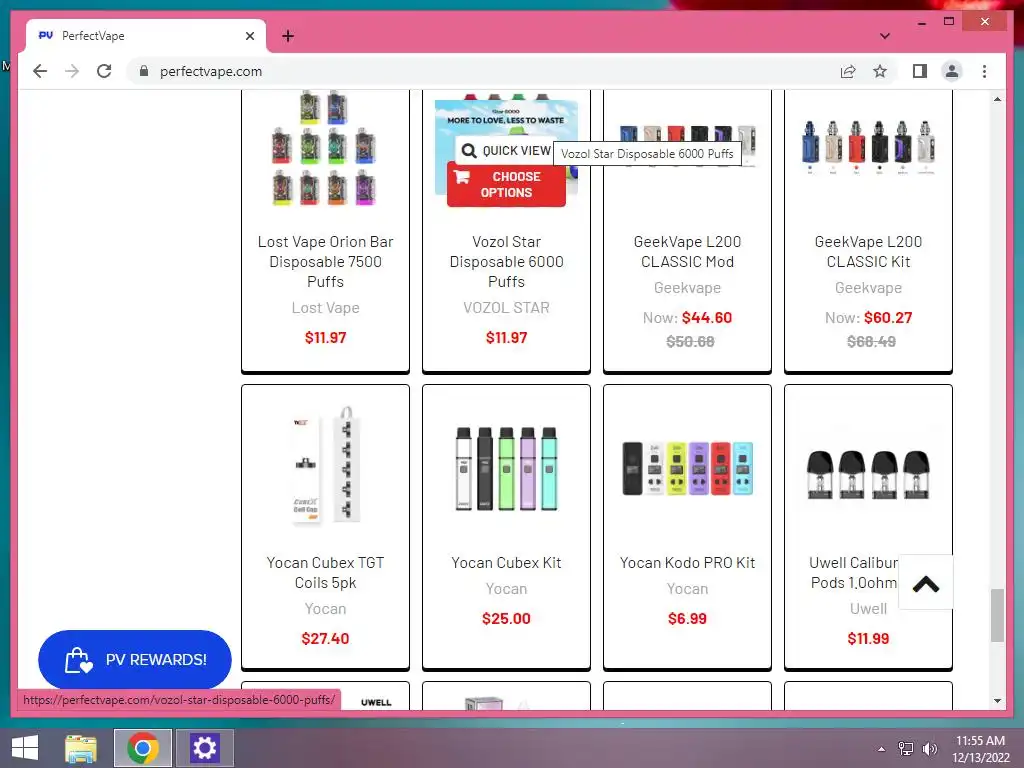Click page scrollbar thumb
This screenshot has width=1024, height=768.
(x=997, y=615)
